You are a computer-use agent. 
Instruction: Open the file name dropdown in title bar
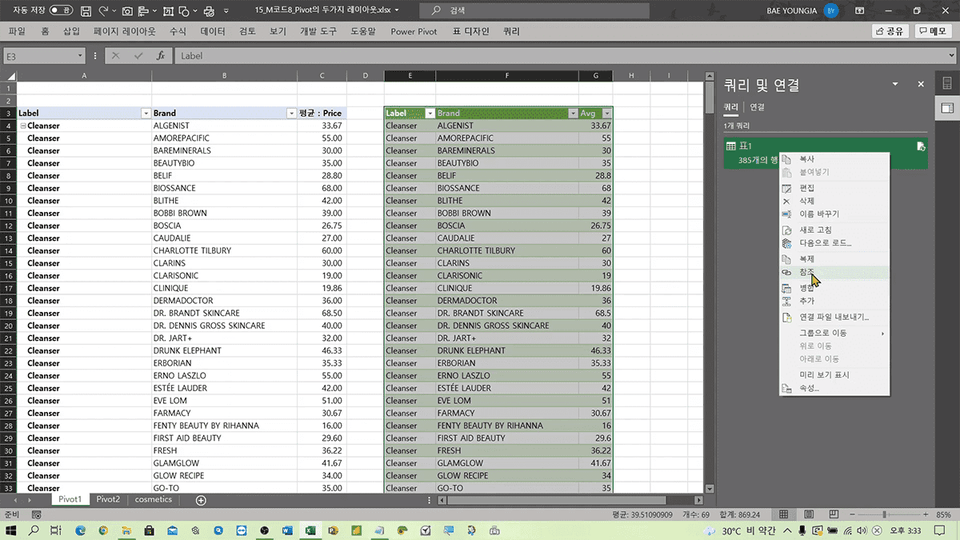(x=397, y=10)
